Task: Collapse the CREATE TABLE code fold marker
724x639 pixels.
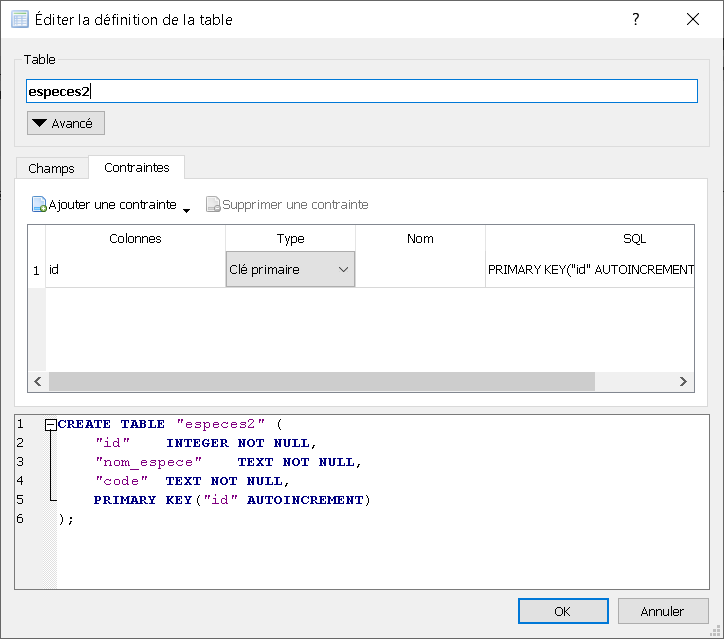Action: (50, 424)
